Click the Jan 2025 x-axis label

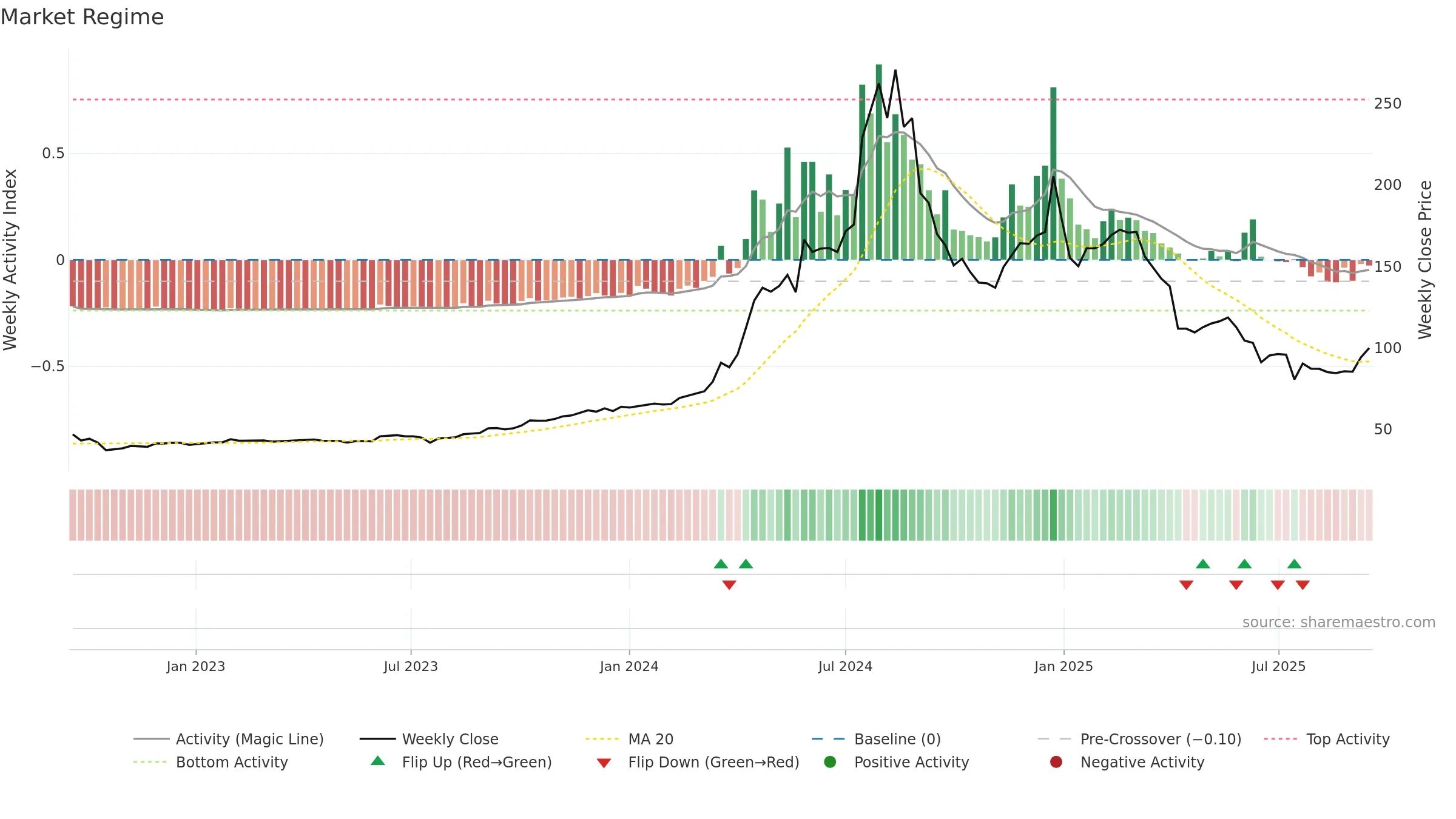pyautogui.click(x=1063, y=666)
